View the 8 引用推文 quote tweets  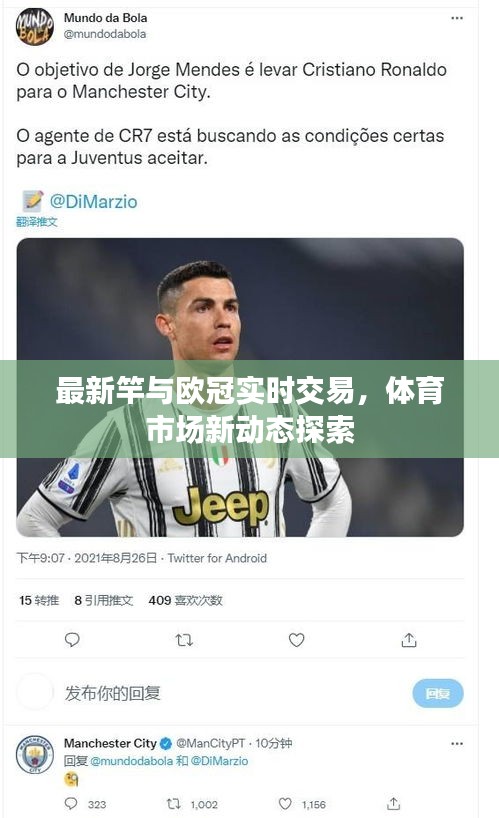pos(103,600)
